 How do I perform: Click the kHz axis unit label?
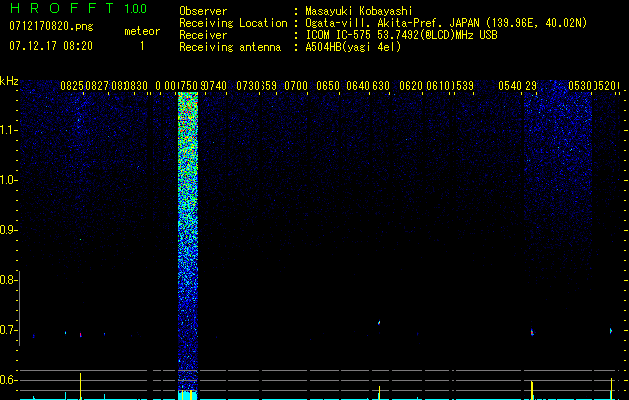coord(9,81)
